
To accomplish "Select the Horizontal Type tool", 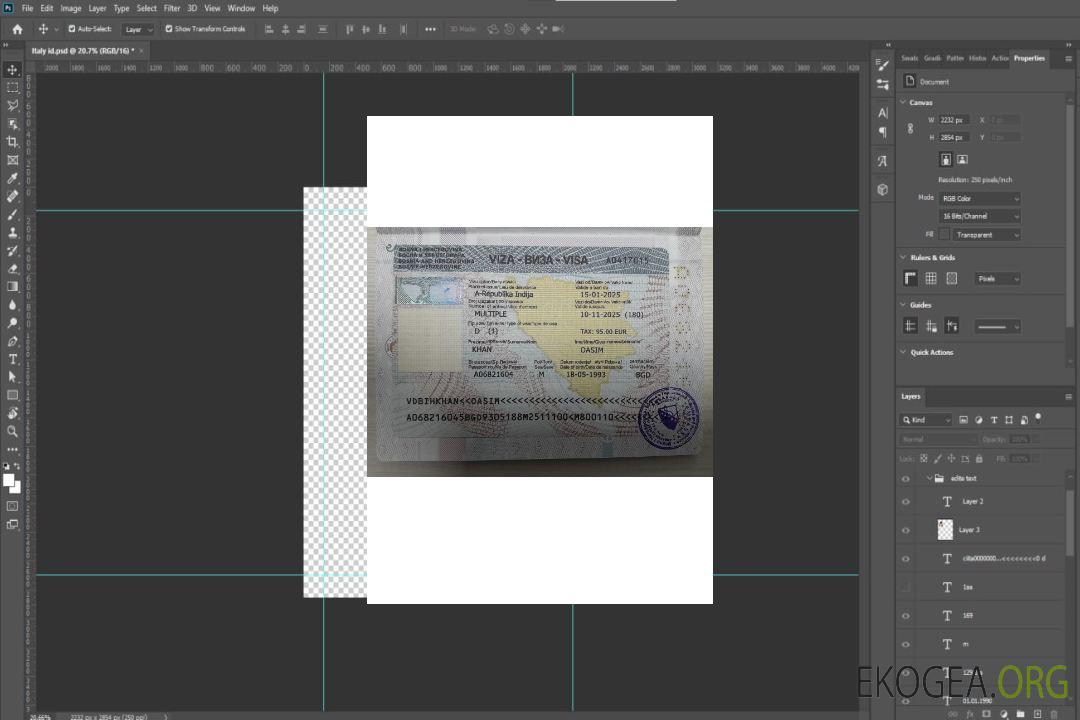I will [x=12, y=359].
